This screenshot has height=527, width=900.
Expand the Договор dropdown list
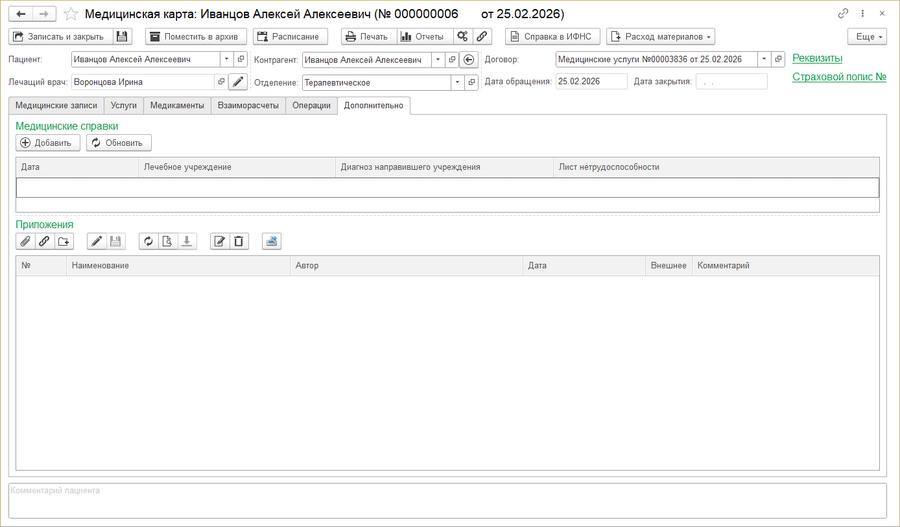764,59
